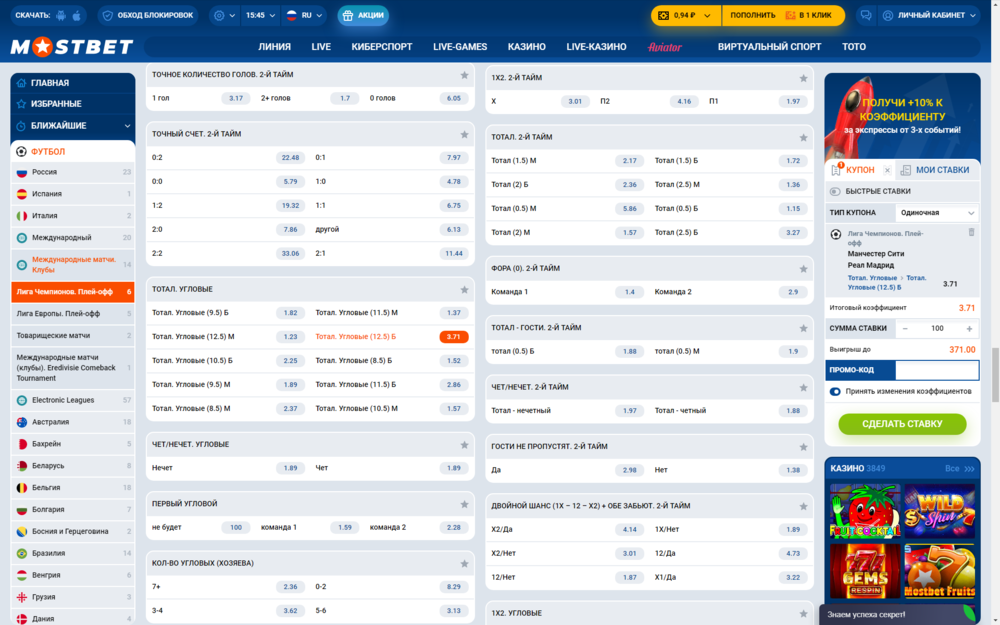
Task: Click Сделать ставку button
Action: [x=902, y=424]
